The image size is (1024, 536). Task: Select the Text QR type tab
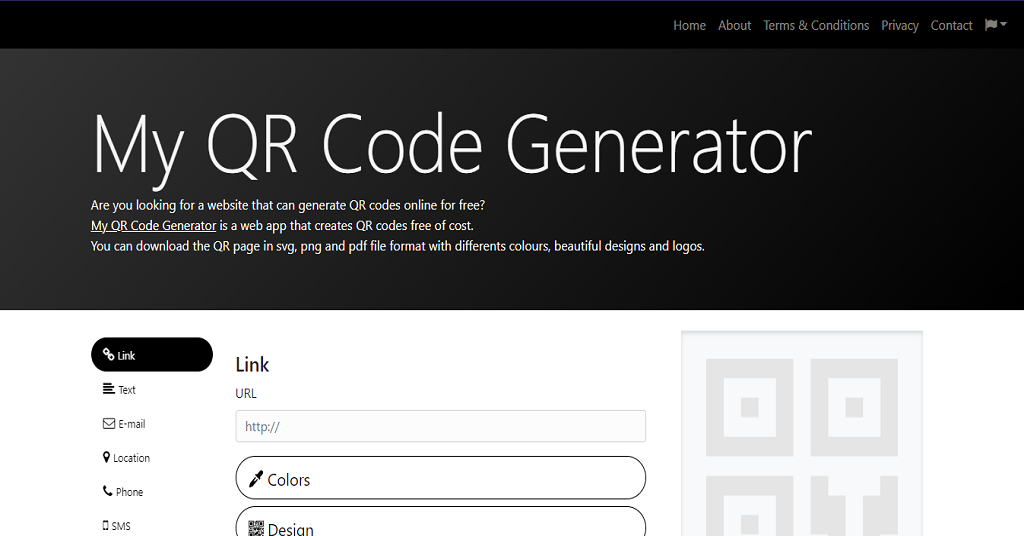click(x=152, y=389)
